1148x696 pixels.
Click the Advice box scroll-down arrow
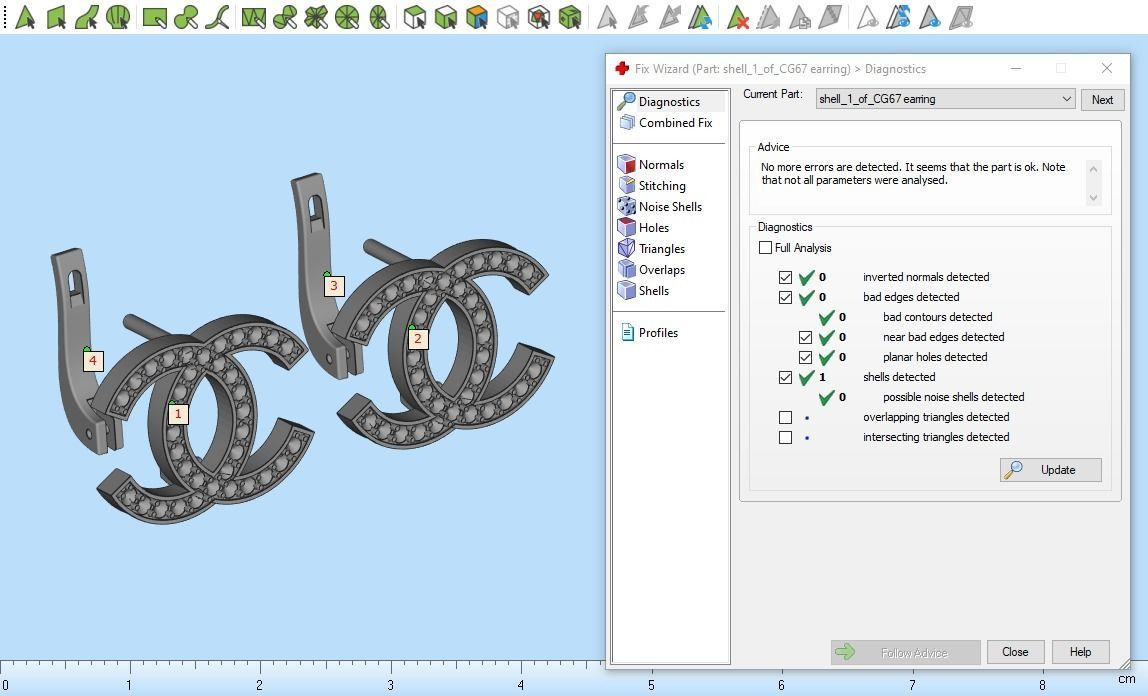point(1094,198)
